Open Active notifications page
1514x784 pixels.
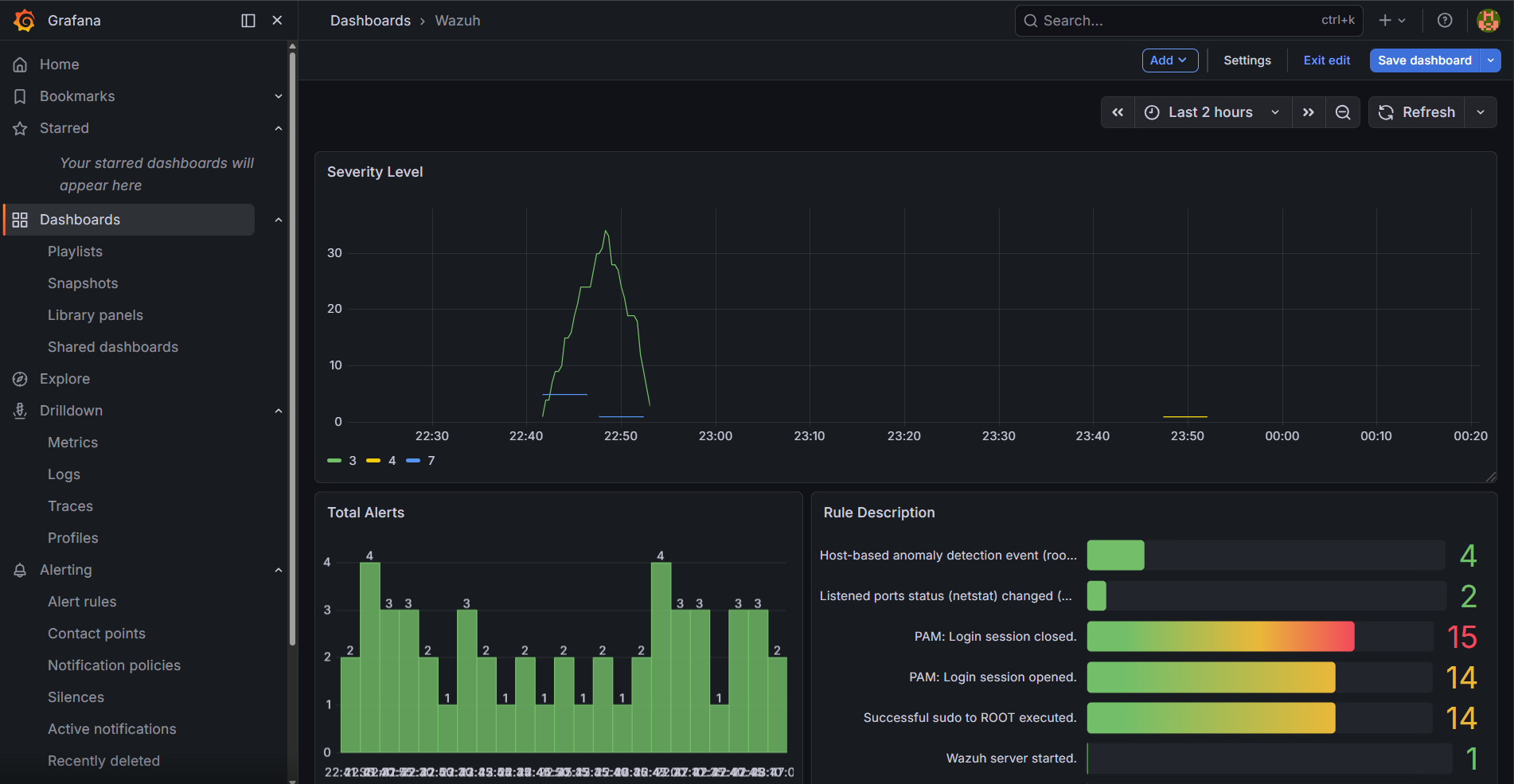point(112,729)
